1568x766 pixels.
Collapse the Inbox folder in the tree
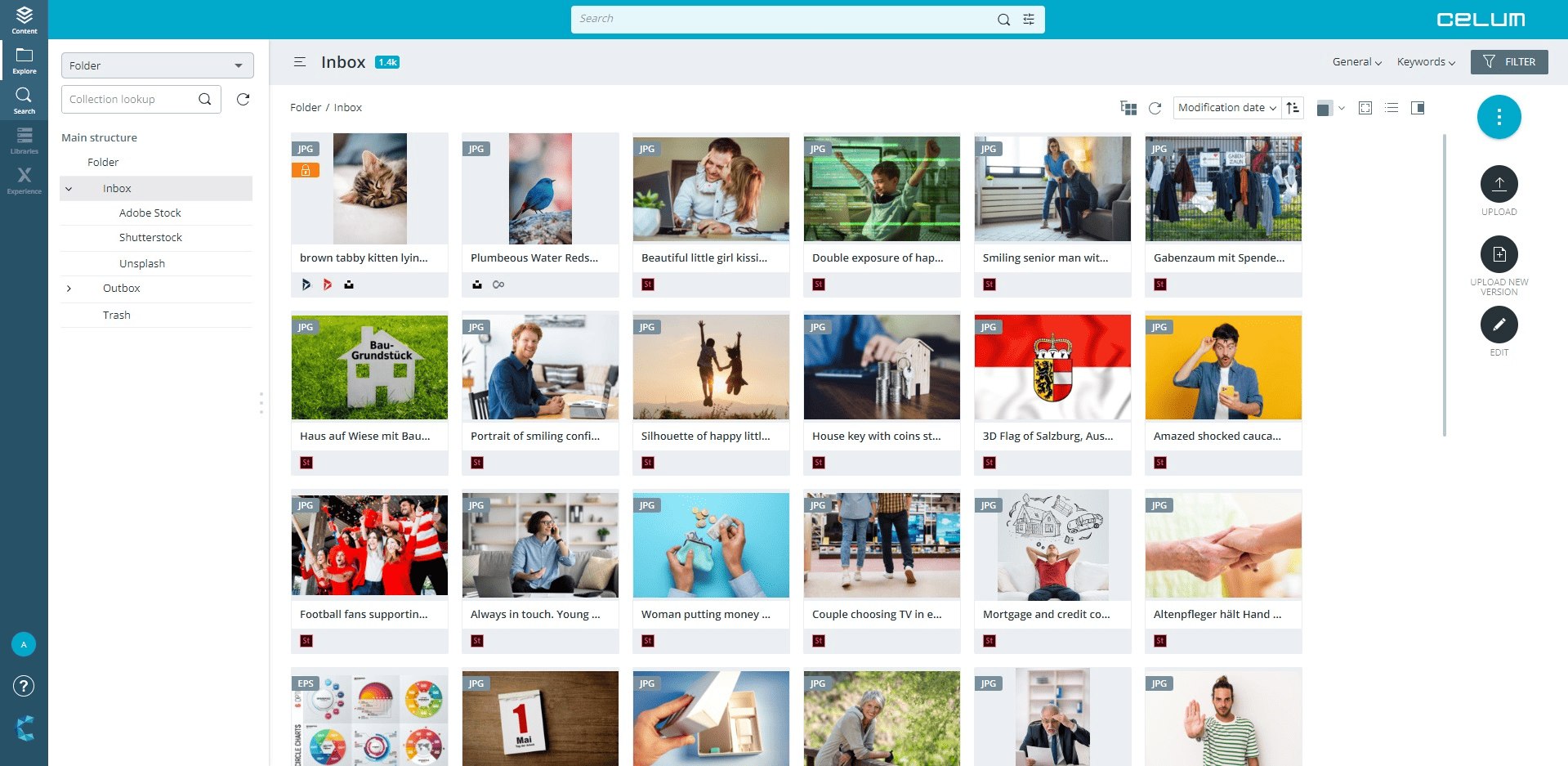pyautogui.click(x=69, y=188)
